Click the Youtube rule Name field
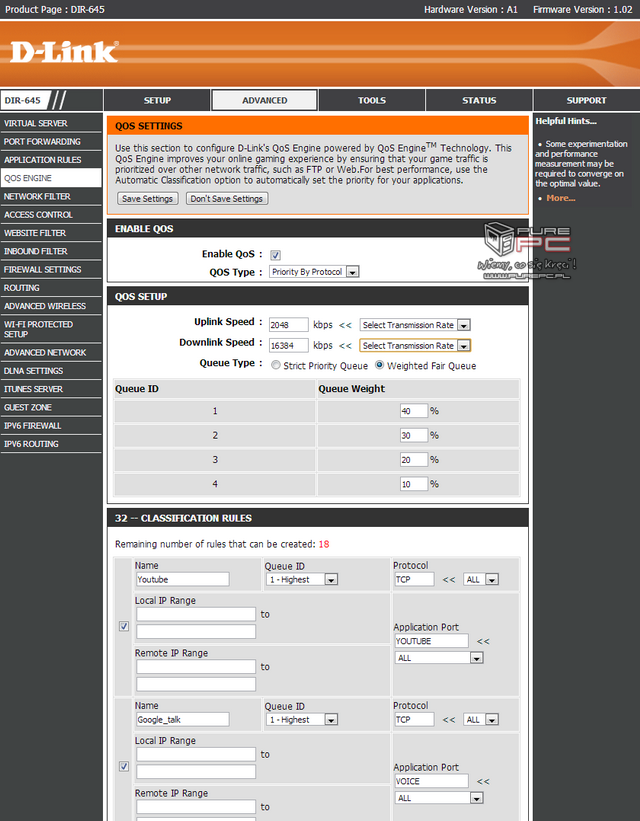Screen dimensions: 640x821 (183, 579)
